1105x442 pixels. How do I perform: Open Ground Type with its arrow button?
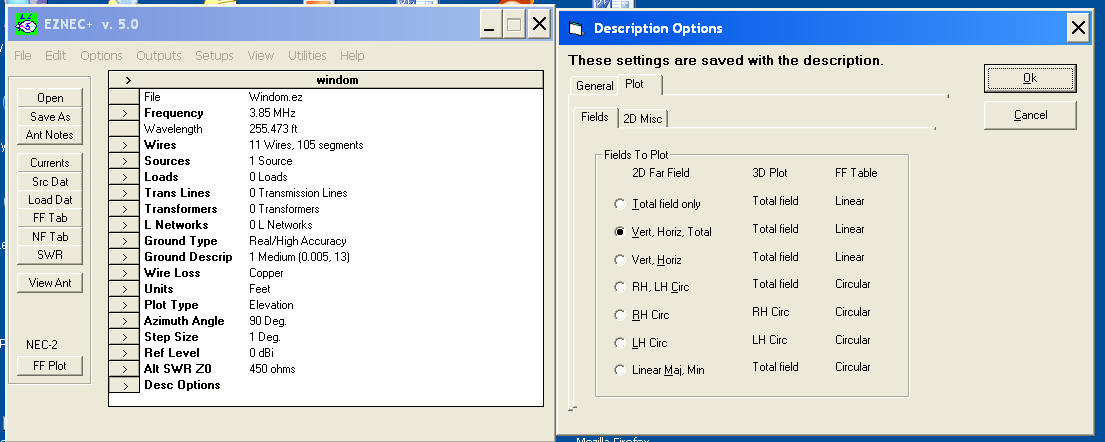[x=124, y=241]
